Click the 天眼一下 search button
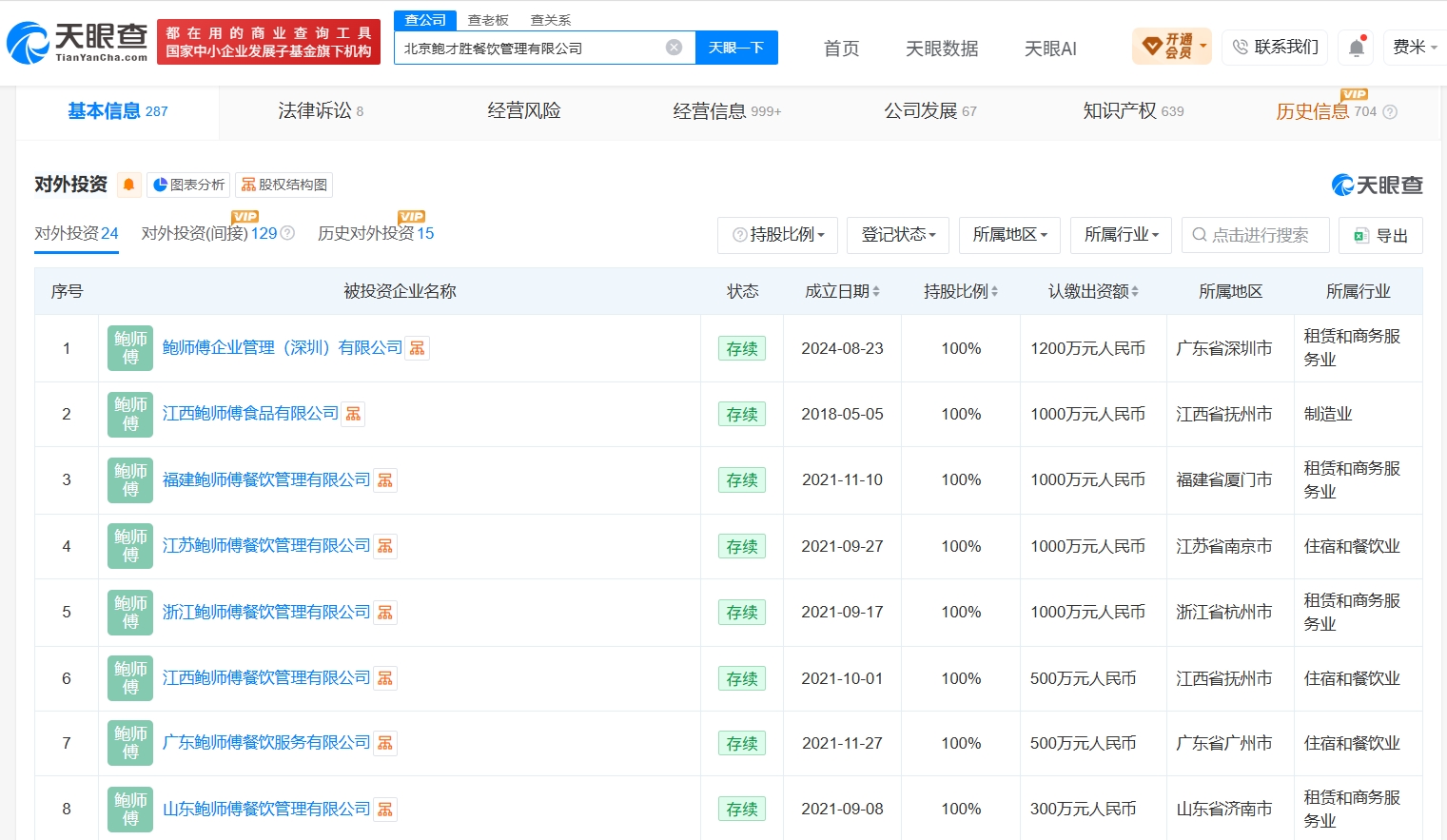The width and height of the screenshot is (1447, 840). tap(736, 48)
